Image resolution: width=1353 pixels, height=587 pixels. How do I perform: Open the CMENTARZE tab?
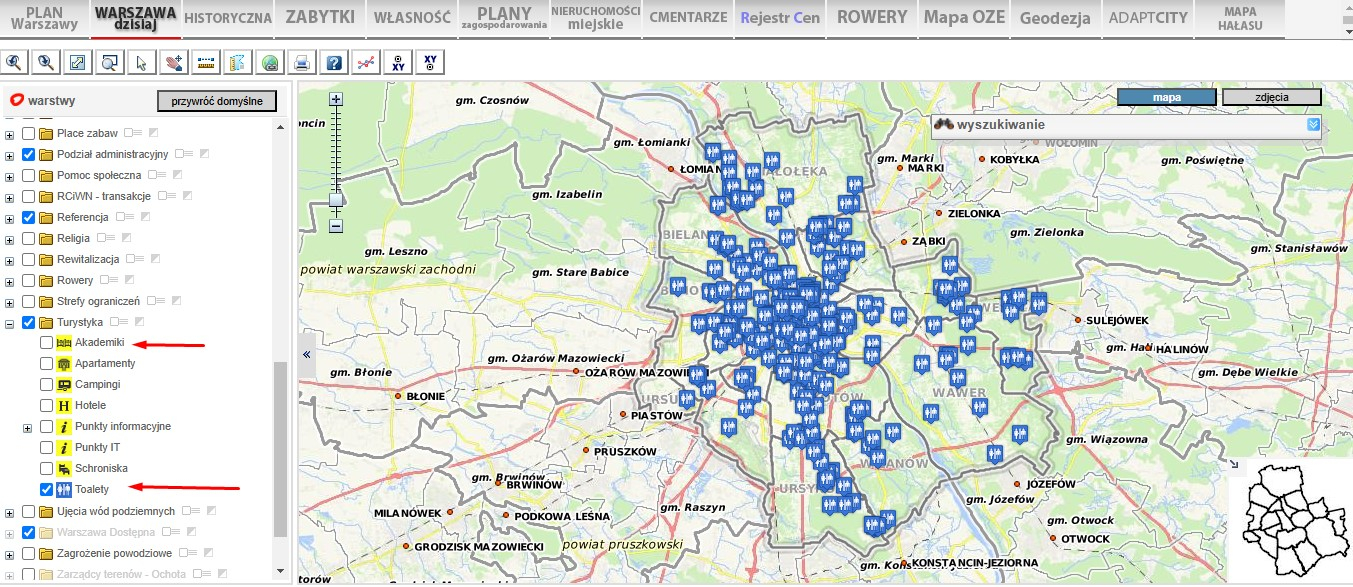point(688,18)
